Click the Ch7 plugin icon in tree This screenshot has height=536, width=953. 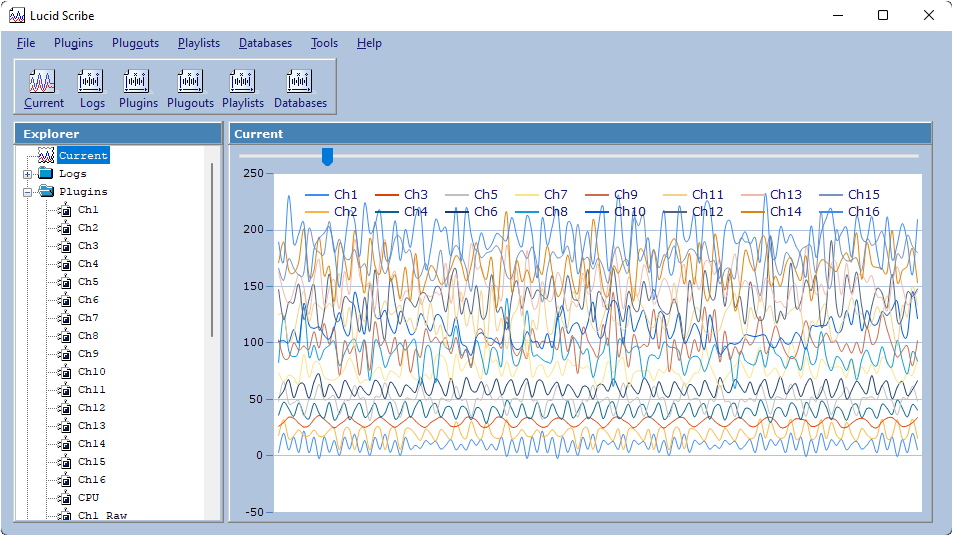point(64,318)
